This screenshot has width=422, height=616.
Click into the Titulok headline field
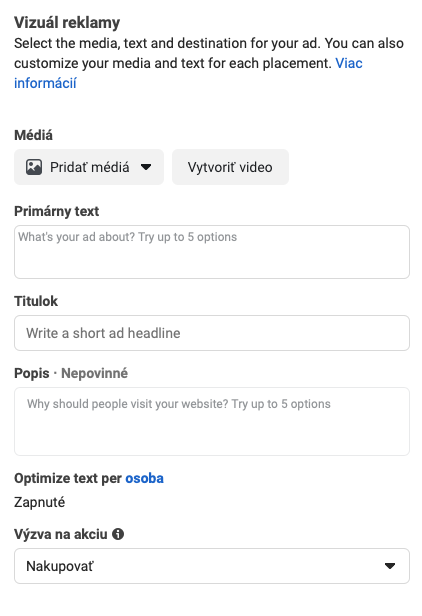click(212, 333)
